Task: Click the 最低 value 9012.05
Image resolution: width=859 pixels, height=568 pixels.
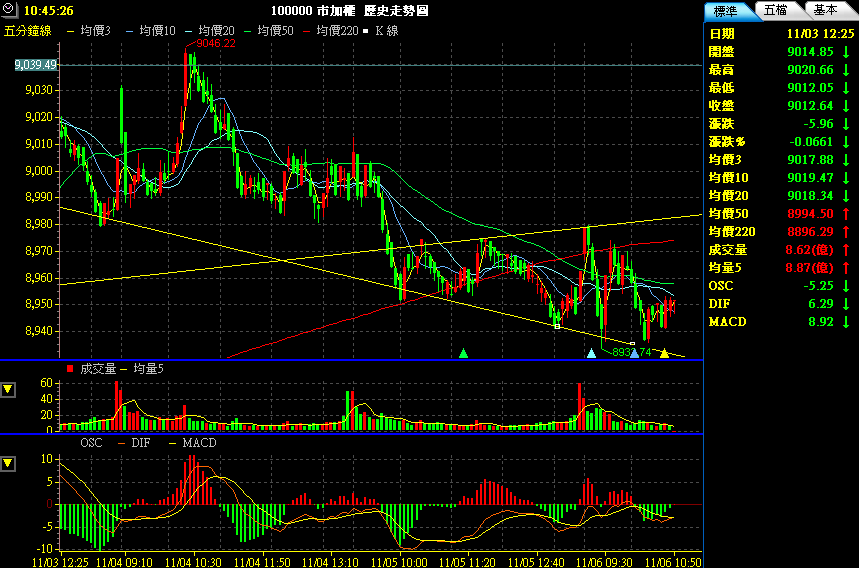Action: pos(810,88)
